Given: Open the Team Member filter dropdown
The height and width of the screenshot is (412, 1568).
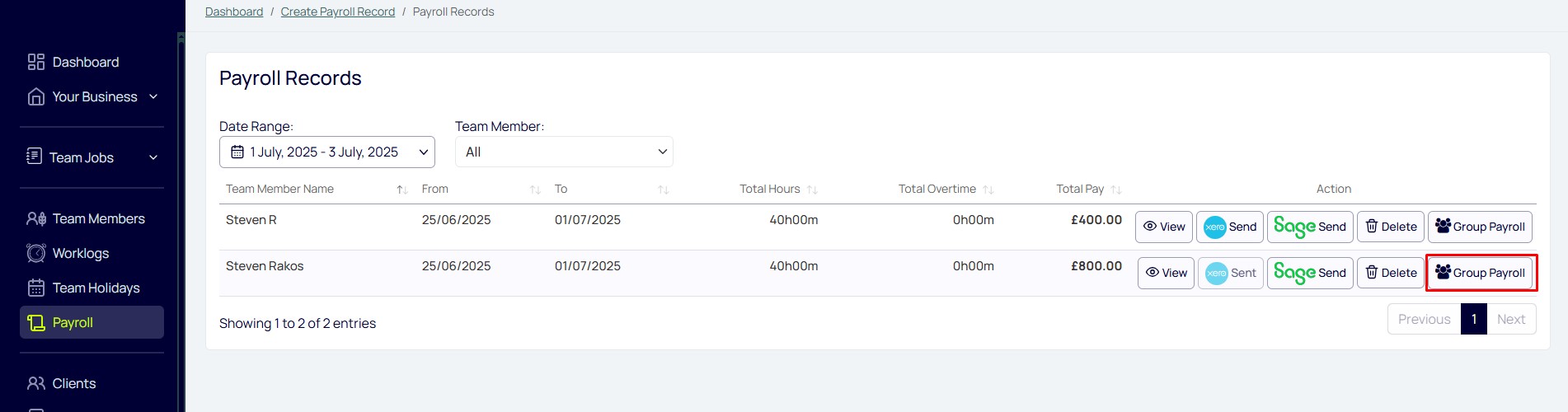Looking at the screenshot, I should (x=564, y=152).
